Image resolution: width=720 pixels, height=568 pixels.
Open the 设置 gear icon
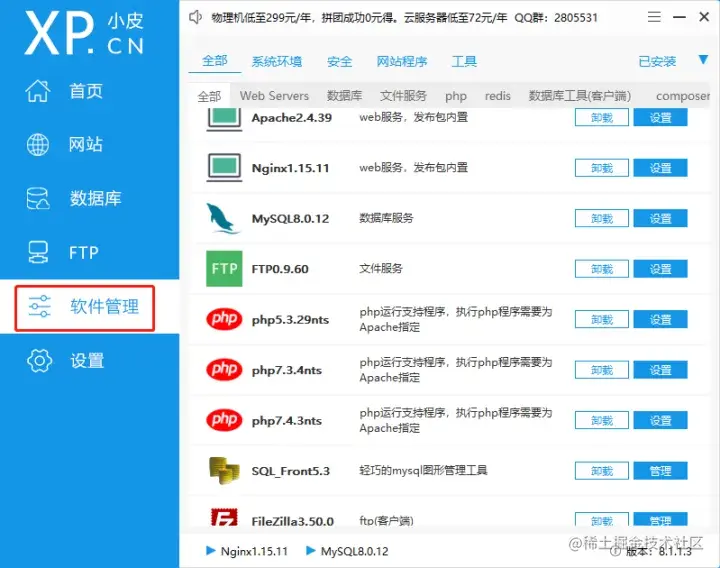click(39, 360)
